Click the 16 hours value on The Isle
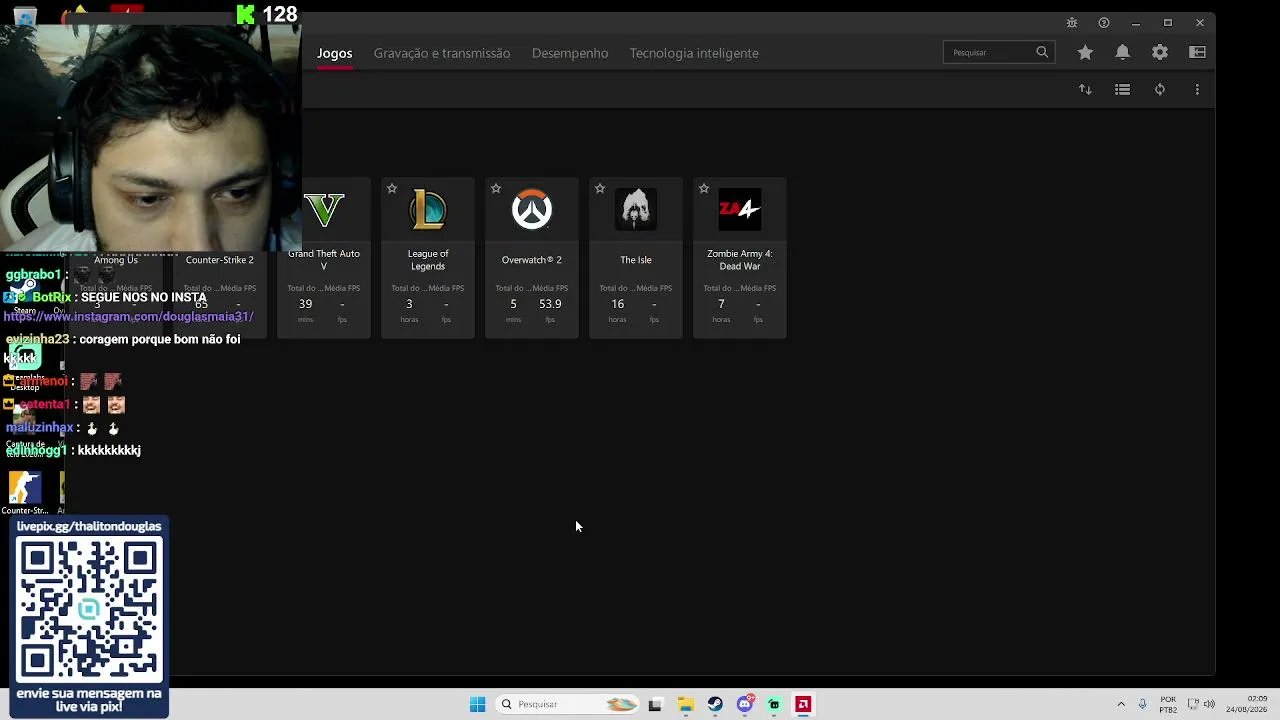This screenshot has width=1280, height=720. click(617, 304)
